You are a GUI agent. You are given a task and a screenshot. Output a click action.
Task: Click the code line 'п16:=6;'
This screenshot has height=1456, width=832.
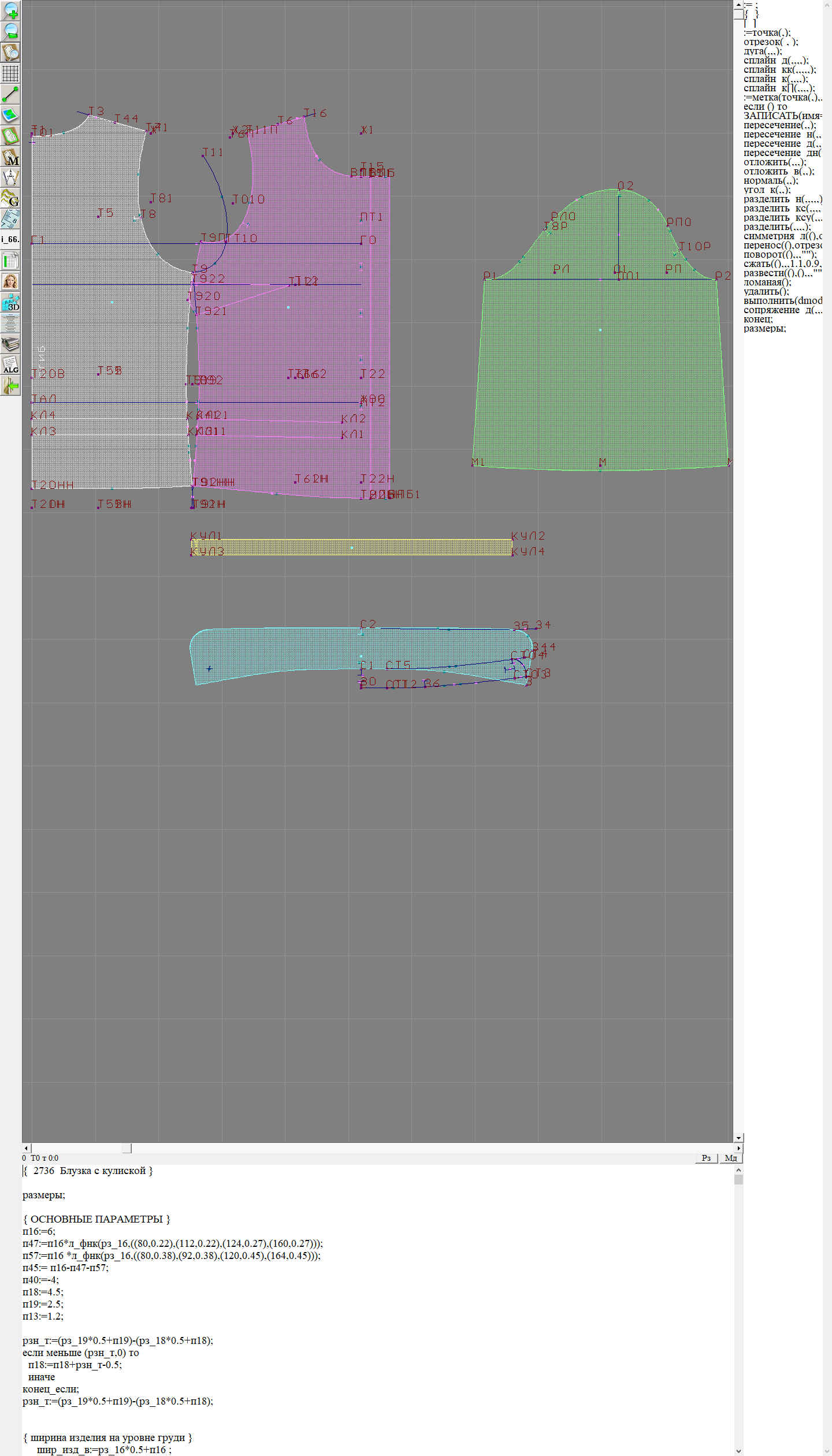pyautogui.click(x=39, y=1231)
